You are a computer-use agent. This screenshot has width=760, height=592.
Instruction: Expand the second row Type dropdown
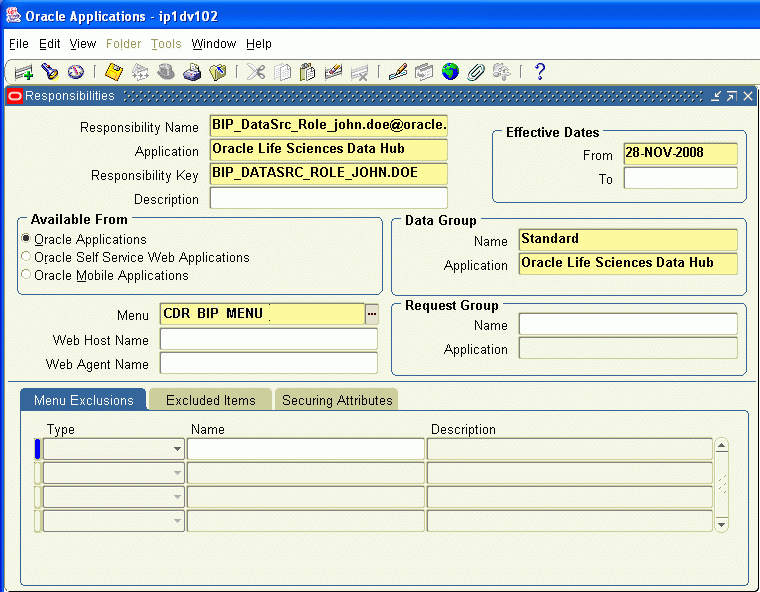pyautogui.click(x=177, y=473)
